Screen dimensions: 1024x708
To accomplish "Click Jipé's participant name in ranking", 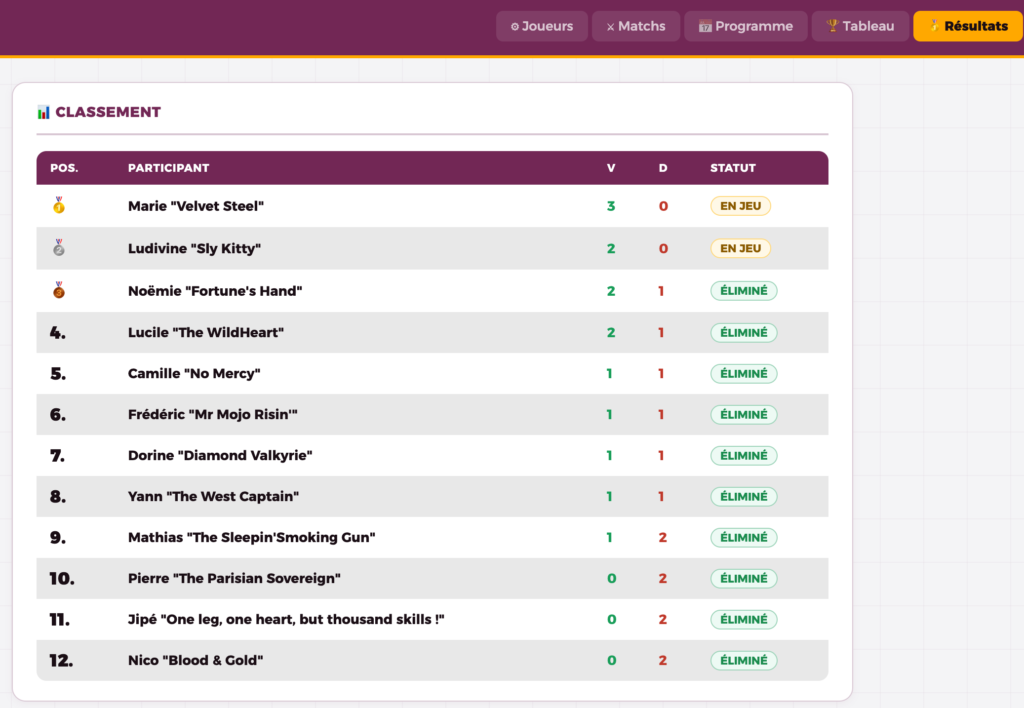I will point(286,619).
